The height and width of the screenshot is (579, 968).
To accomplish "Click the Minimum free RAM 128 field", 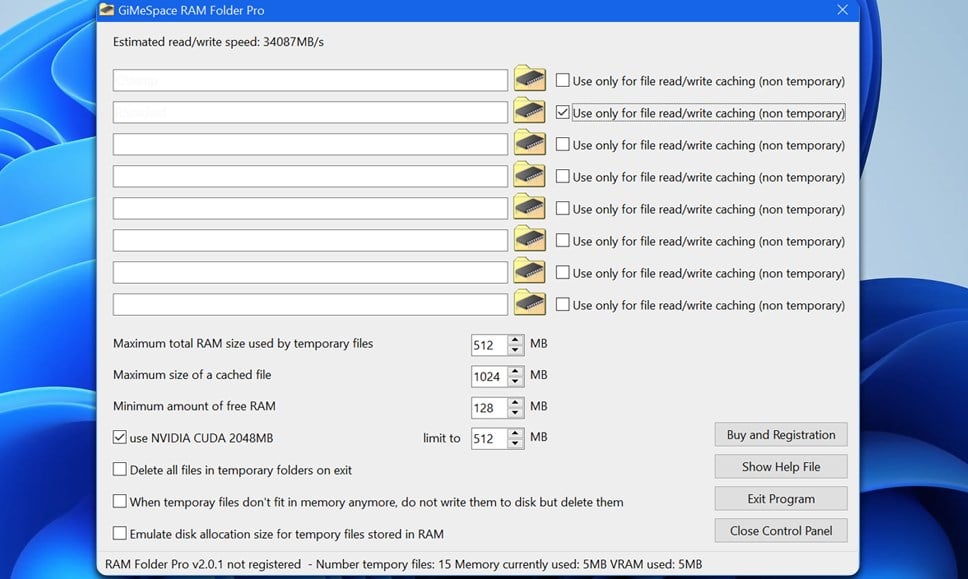I will pyautogui.click(x=490, y=408).
